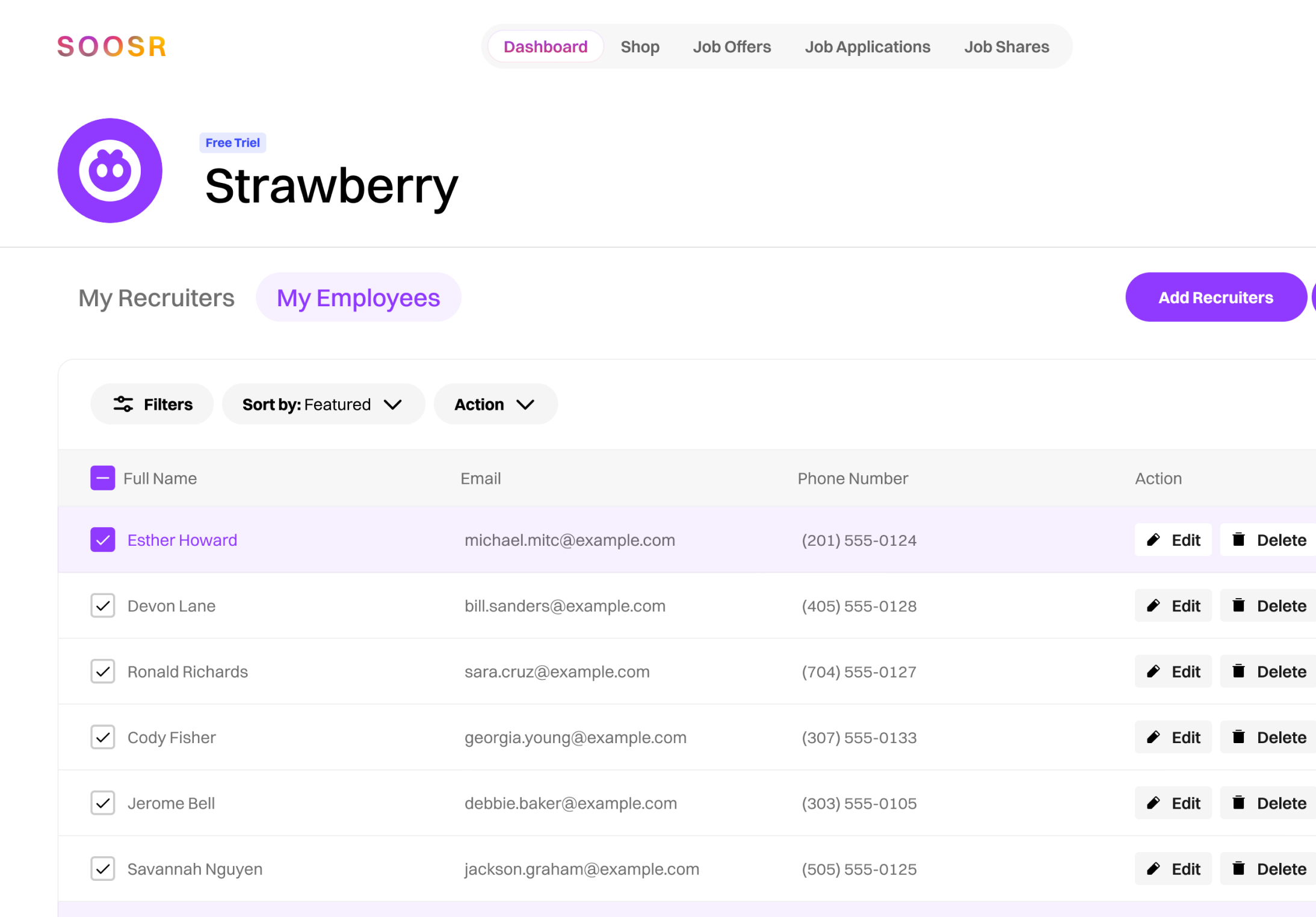Click the Free Triel badge
This screenshot has height=917, width=1316.
click(232, 143)
